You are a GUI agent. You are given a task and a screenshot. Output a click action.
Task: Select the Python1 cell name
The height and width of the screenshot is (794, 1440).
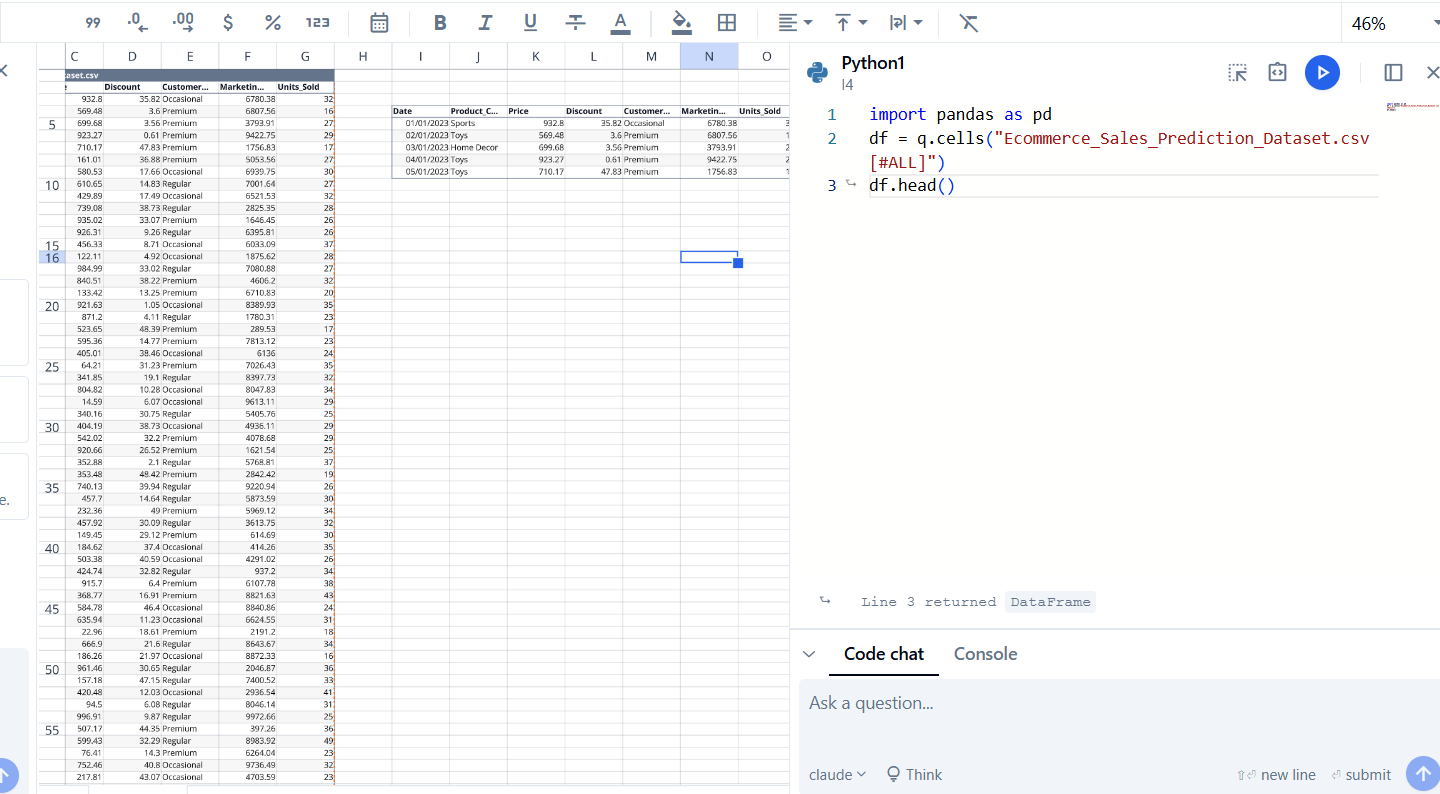click(872, 63)
